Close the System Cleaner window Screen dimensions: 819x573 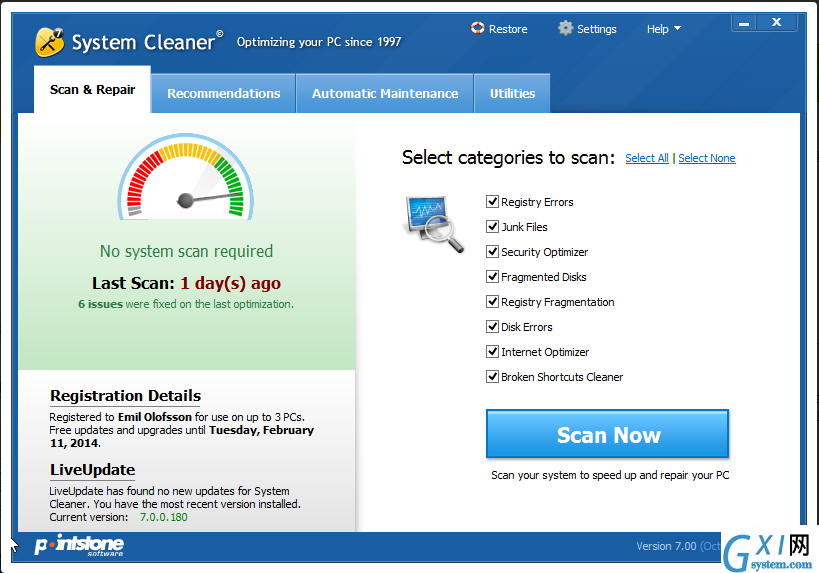[x=777, y=22]
